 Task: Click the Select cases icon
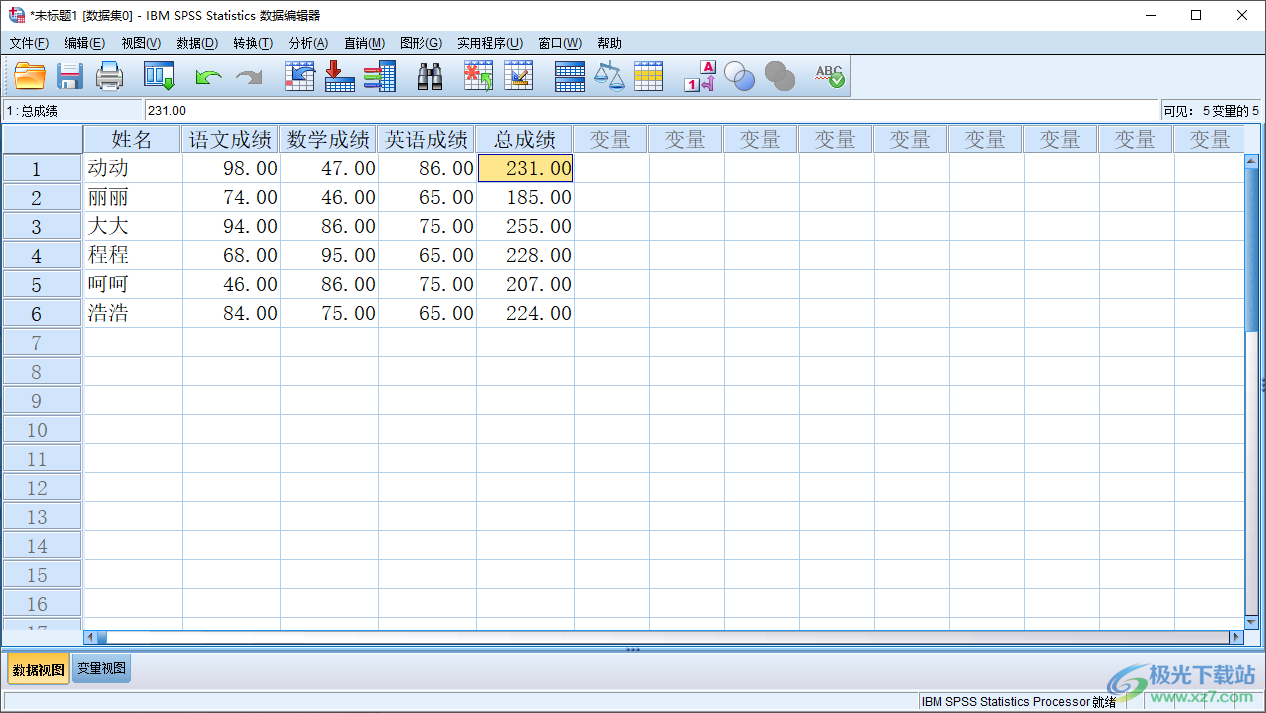(649, 76)
